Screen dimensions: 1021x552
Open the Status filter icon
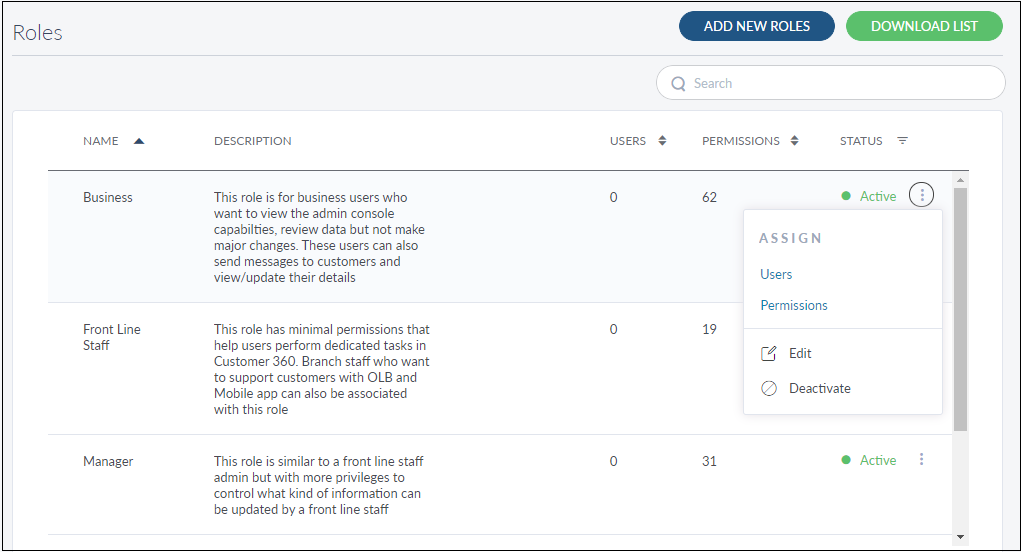tap(902, 141)
